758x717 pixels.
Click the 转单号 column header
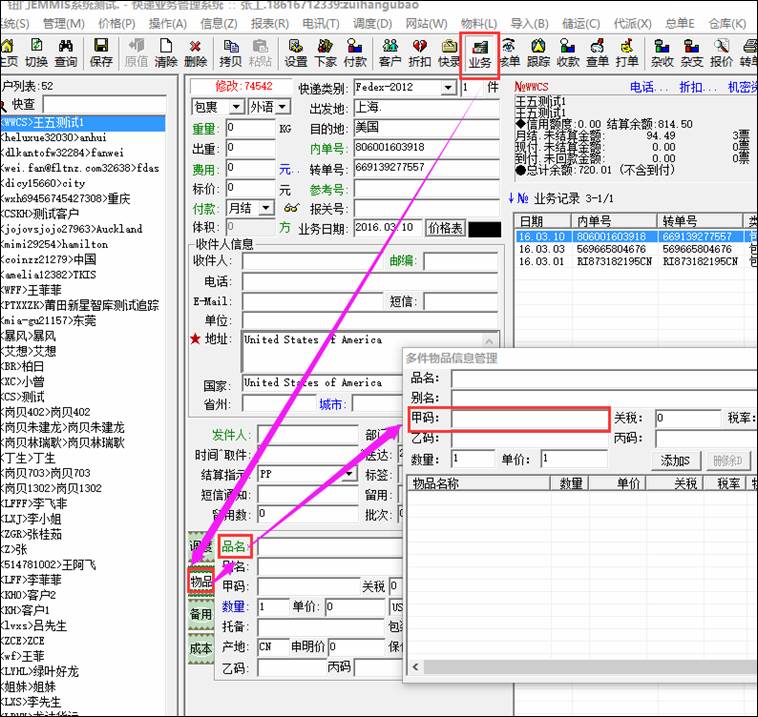click(700, 221)
